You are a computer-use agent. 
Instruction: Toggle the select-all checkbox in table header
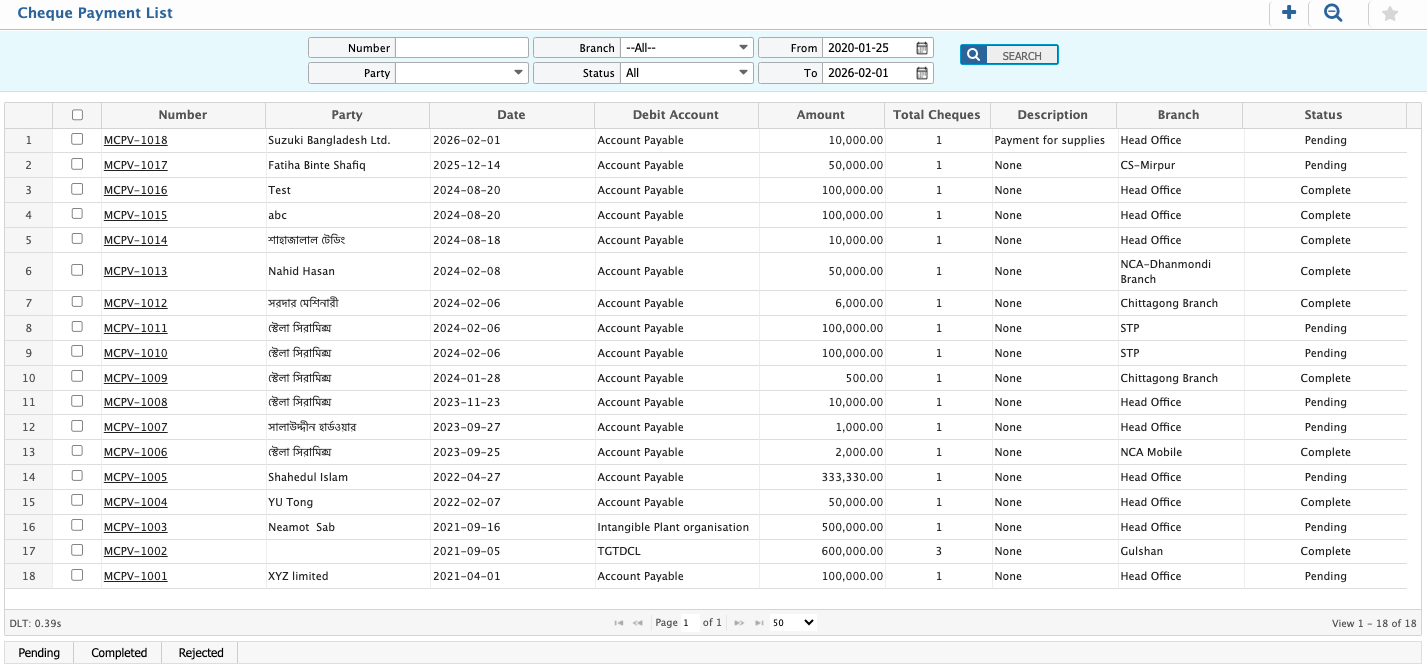click(x=77, y=115)
